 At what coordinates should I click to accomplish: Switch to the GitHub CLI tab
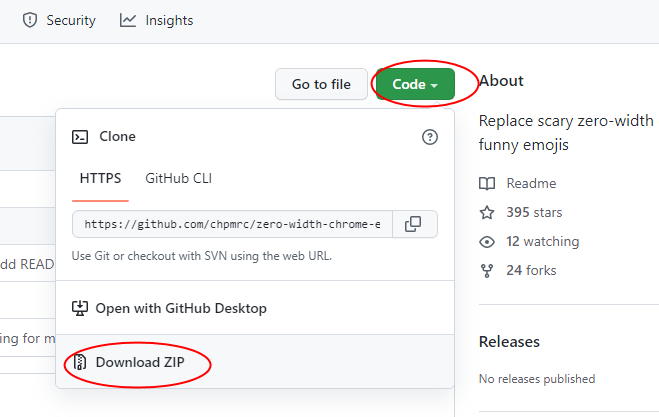tap(179, 179)
